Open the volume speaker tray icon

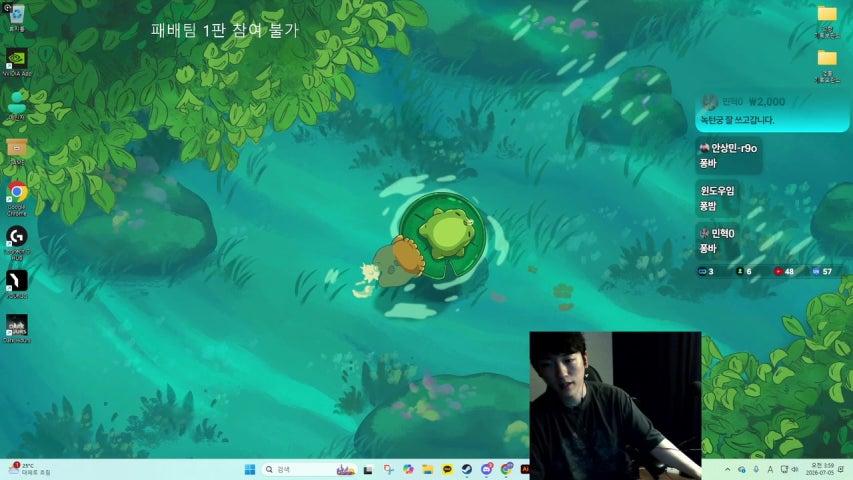[795, 469]
